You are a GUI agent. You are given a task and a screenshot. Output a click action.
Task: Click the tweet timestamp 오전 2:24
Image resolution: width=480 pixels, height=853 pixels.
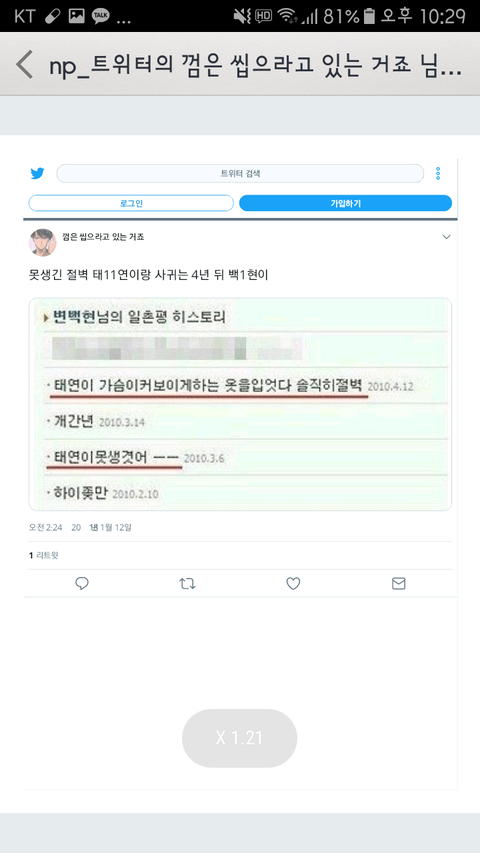click(45, 527)
